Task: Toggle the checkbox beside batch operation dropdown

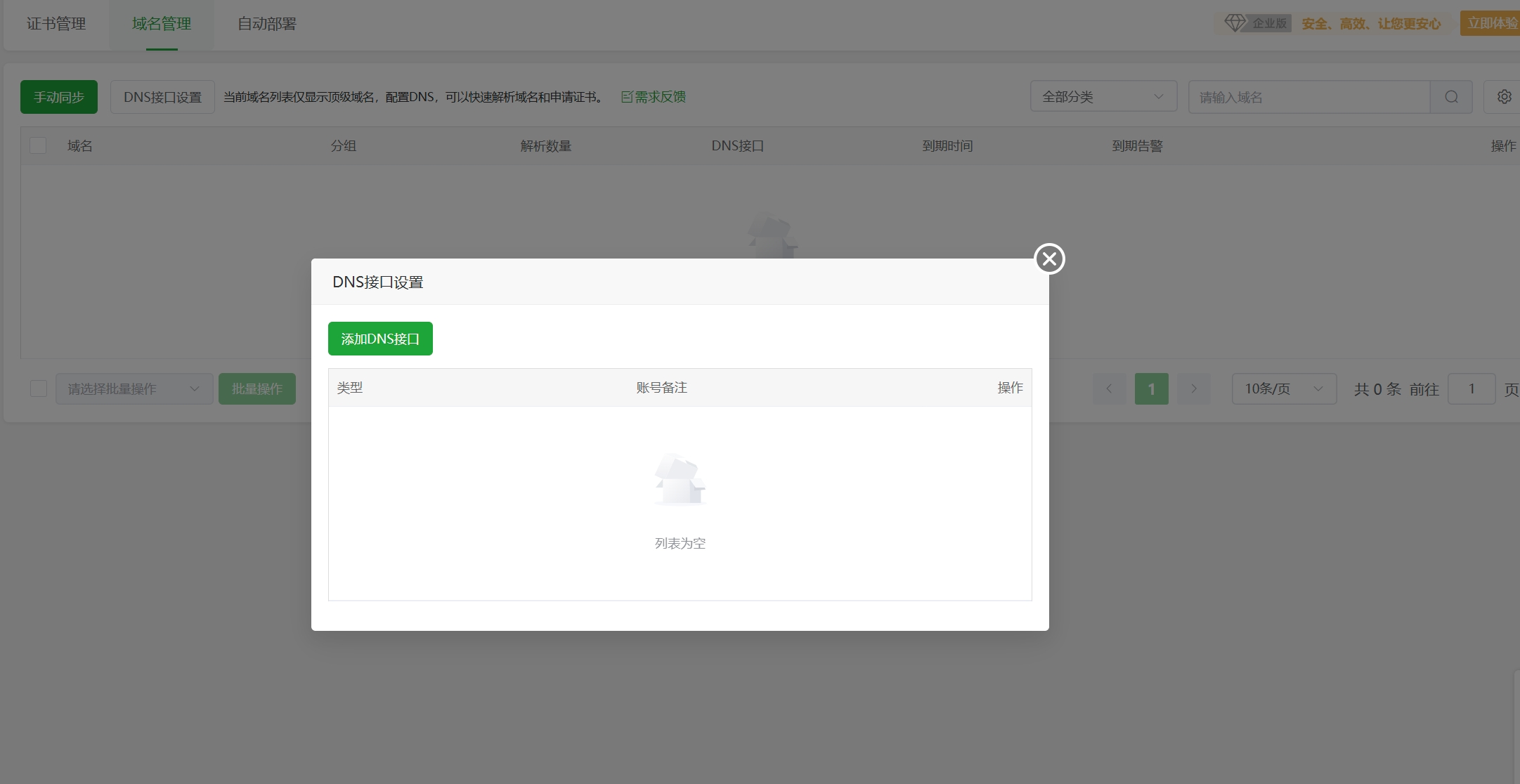Action: [39, 388]
